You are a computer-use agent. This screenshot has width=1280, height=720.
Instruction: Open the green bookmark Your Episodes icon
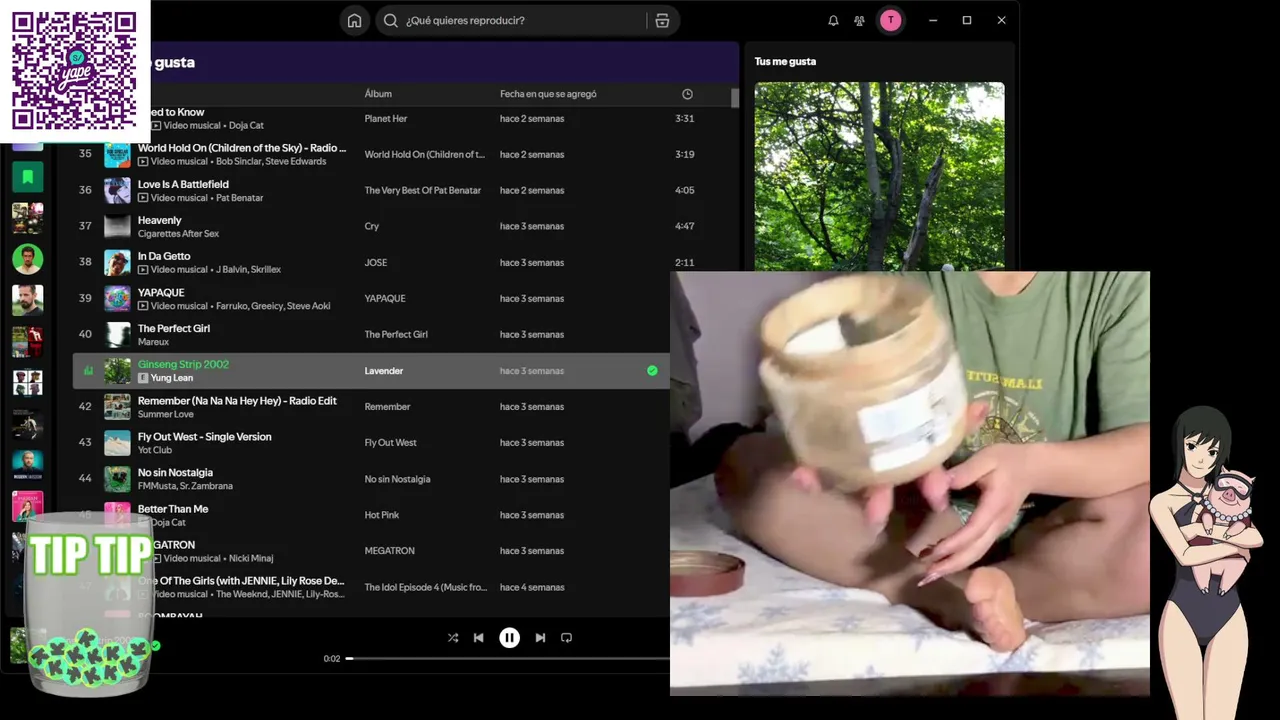click(27, 177)
